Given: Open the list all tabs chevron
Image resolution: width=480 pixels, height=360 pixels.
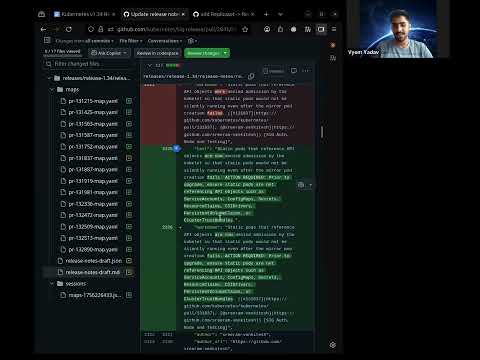Looking at the screenshot, I should [x=280, y=14].
